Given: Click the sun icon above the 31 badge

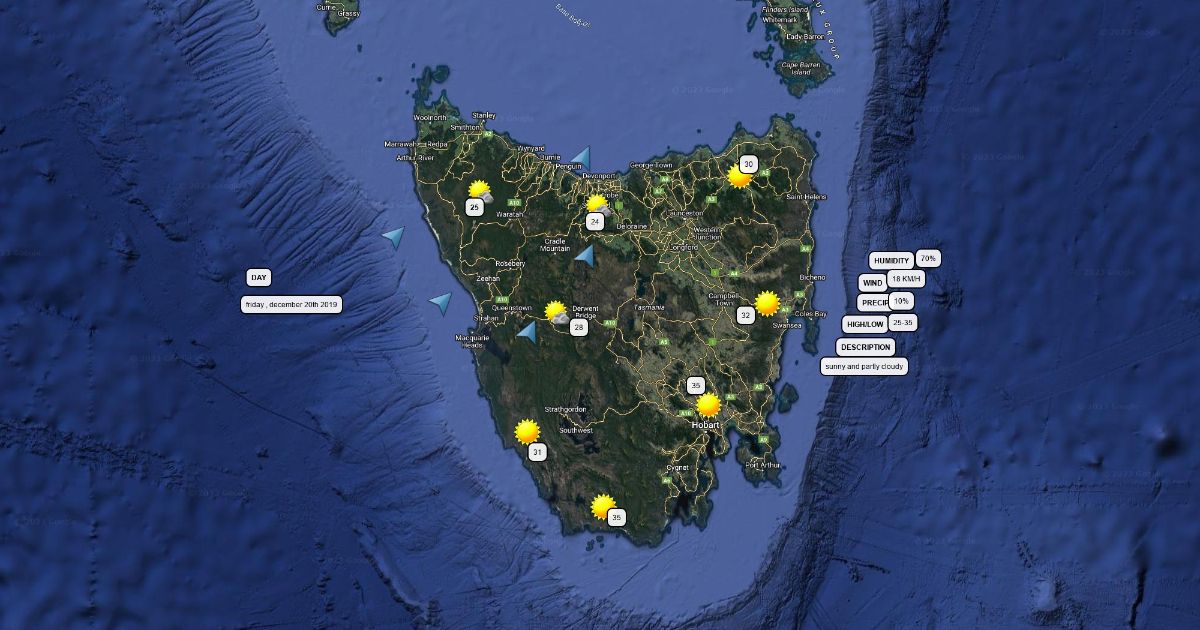Looking at the screenshot, I should (527, 432).
